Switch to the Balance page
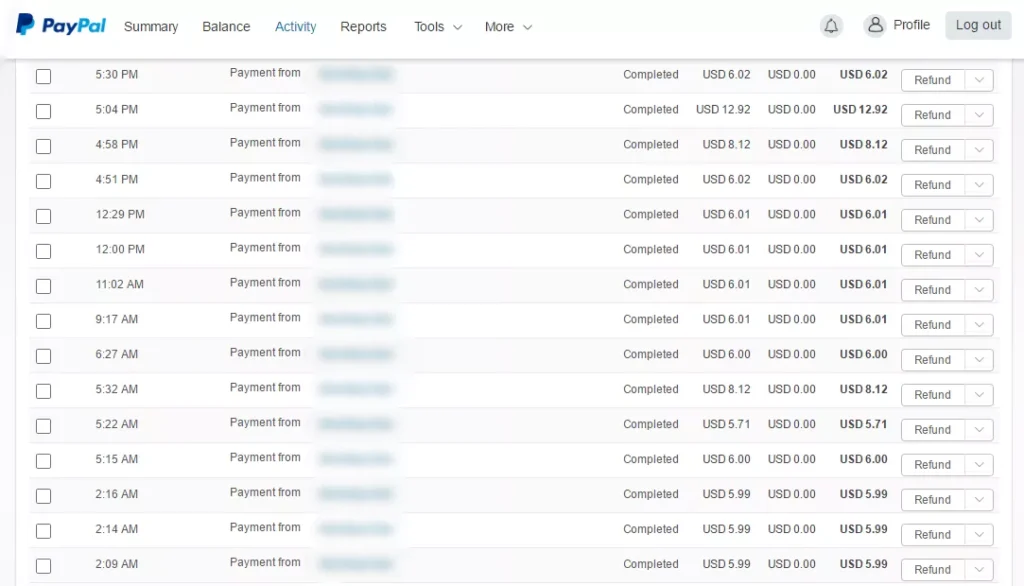The height and width of the screenshot is (586, 1024). (226, 27)
